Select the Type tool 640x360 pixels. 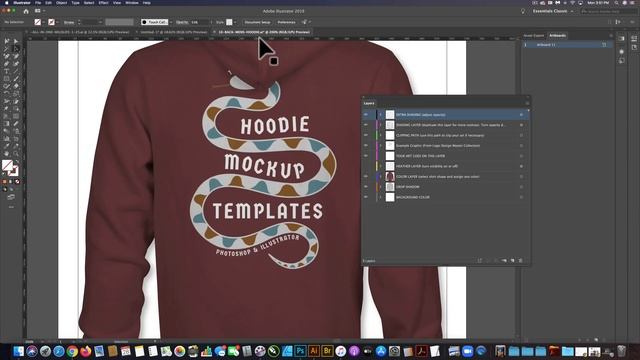pyautogui.click(x=7, y=71)
